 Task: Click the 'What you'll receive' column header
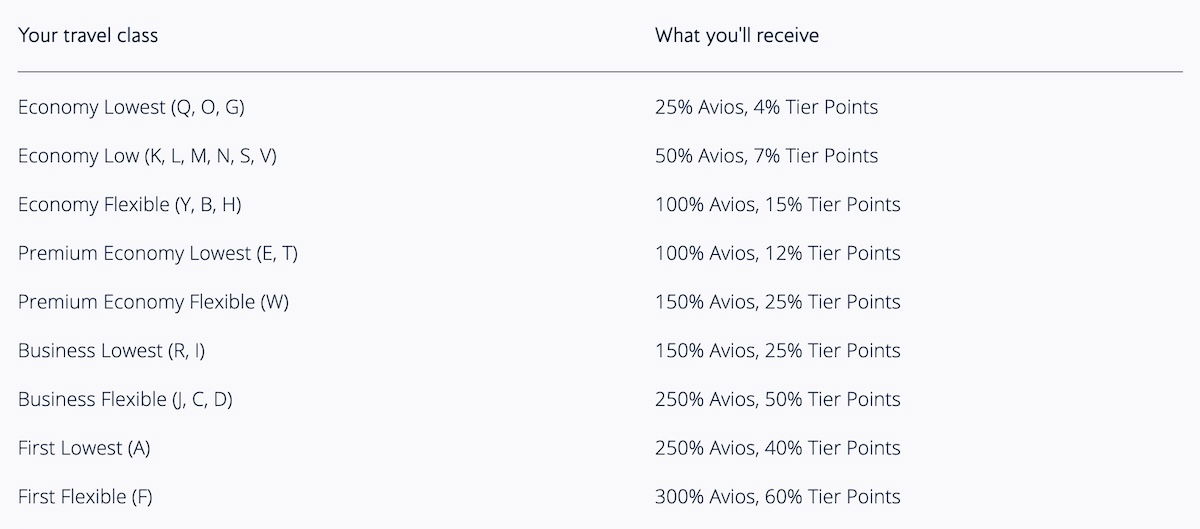click(737, 36)
